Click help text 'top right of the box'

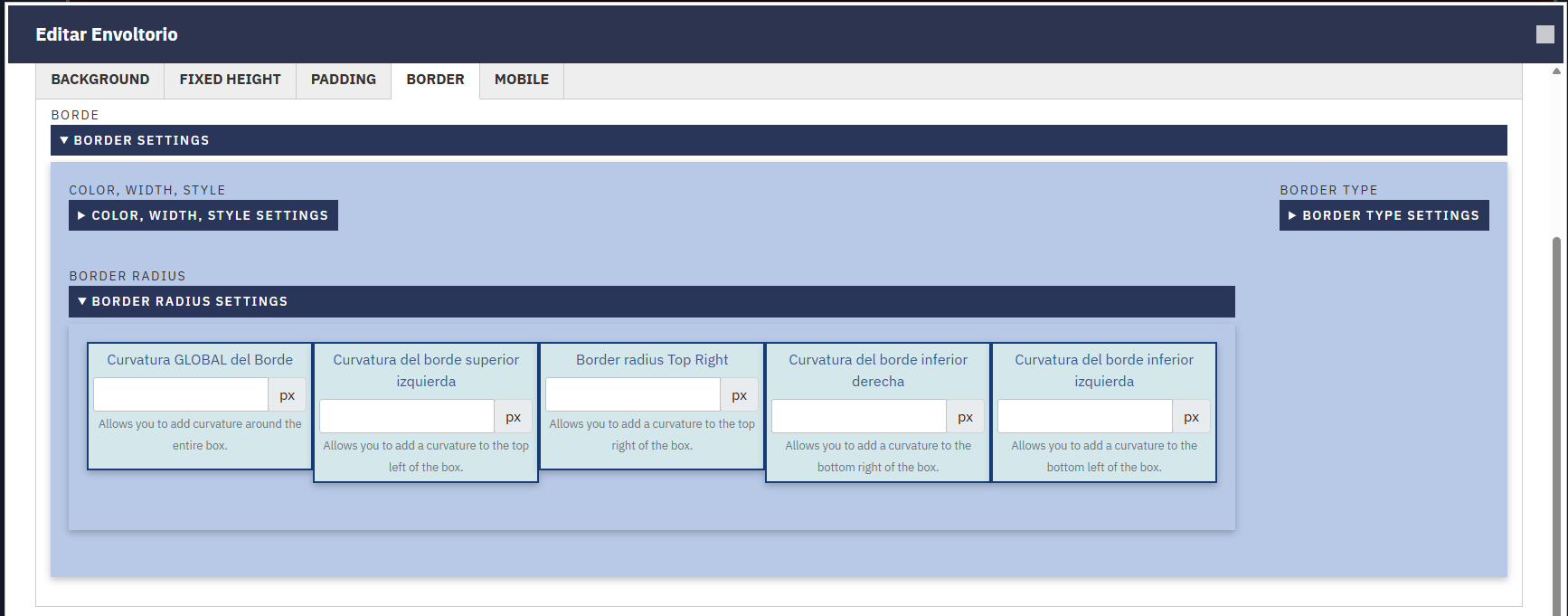click(652, 434)
